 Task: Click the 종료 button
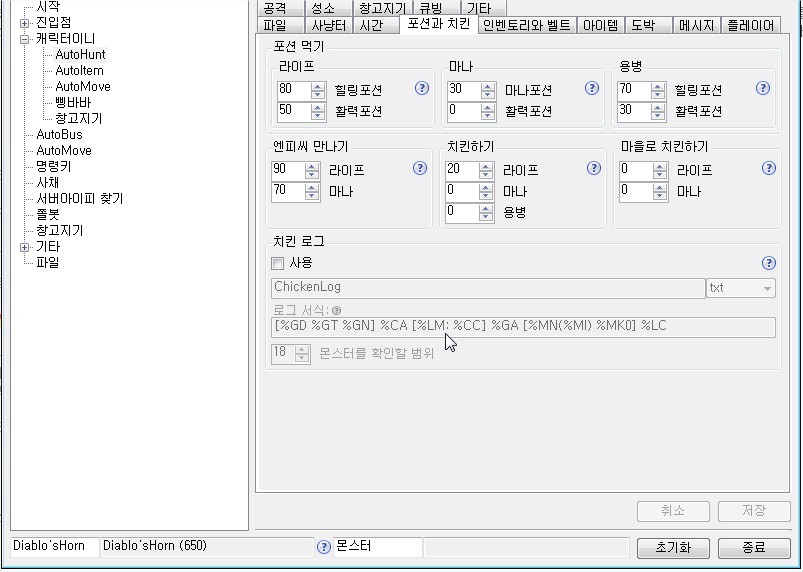pyautogui.click(x=754, y=548)
